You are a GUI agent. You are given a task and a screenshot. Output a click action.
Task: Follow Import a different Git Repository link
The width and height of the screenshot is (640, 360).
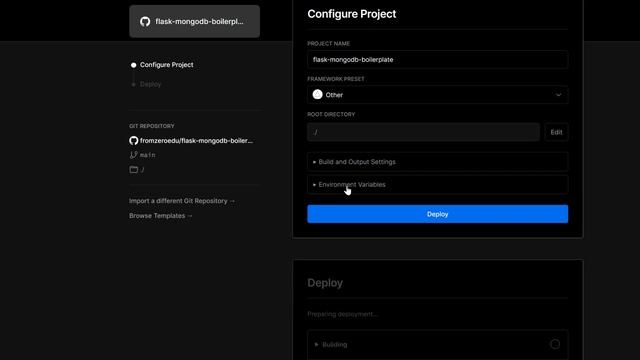pyautogui.click(x=182, y=201)
